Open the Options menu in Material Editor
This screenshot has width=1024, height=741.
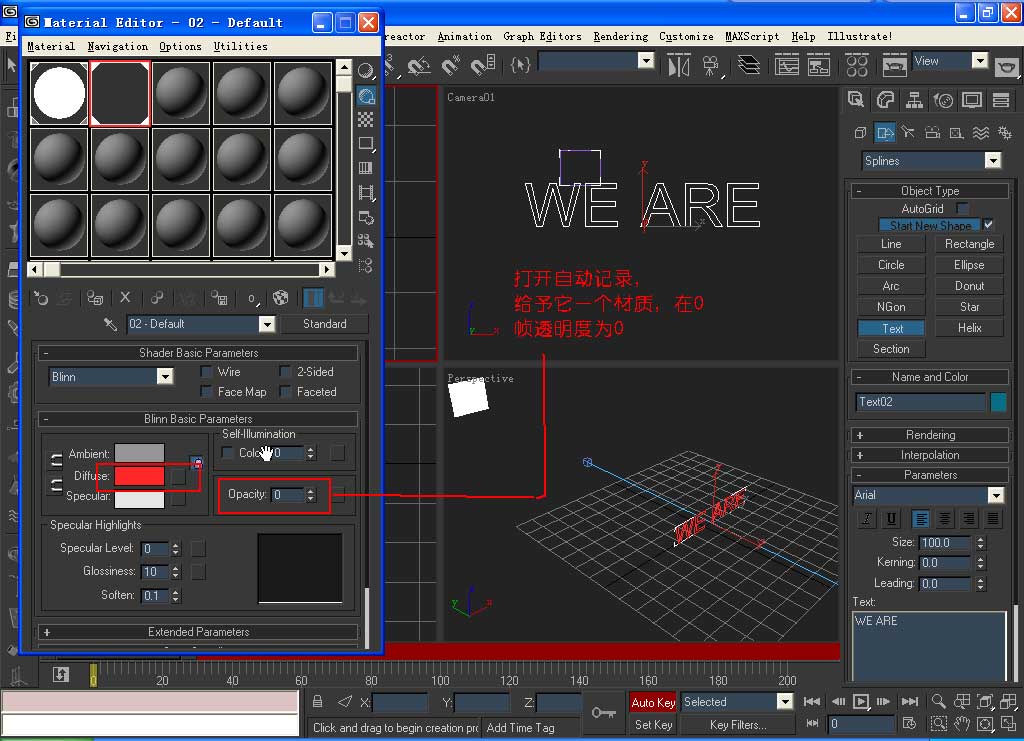(180, 46)
